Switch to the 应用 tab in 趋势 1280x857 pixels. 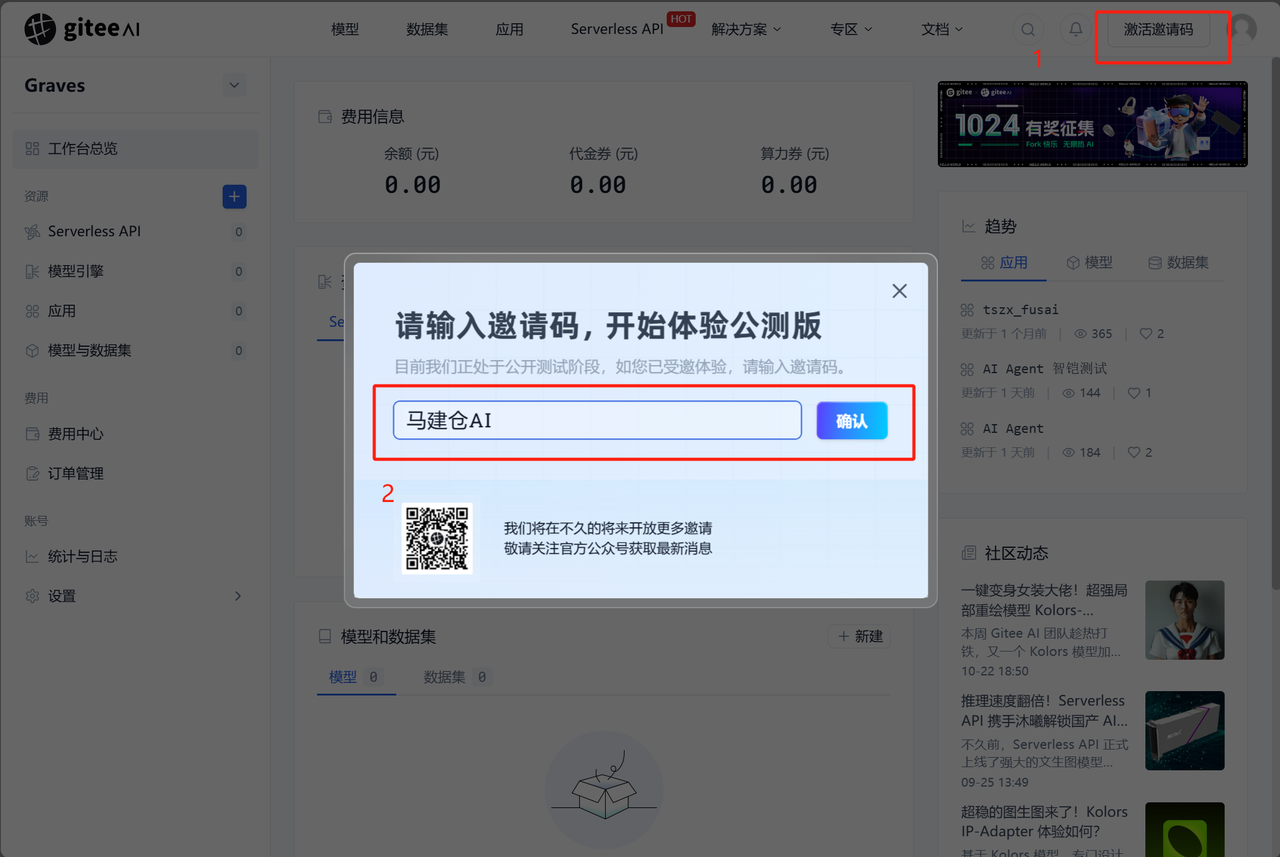pyautogui.click(x=1004, y=262)
